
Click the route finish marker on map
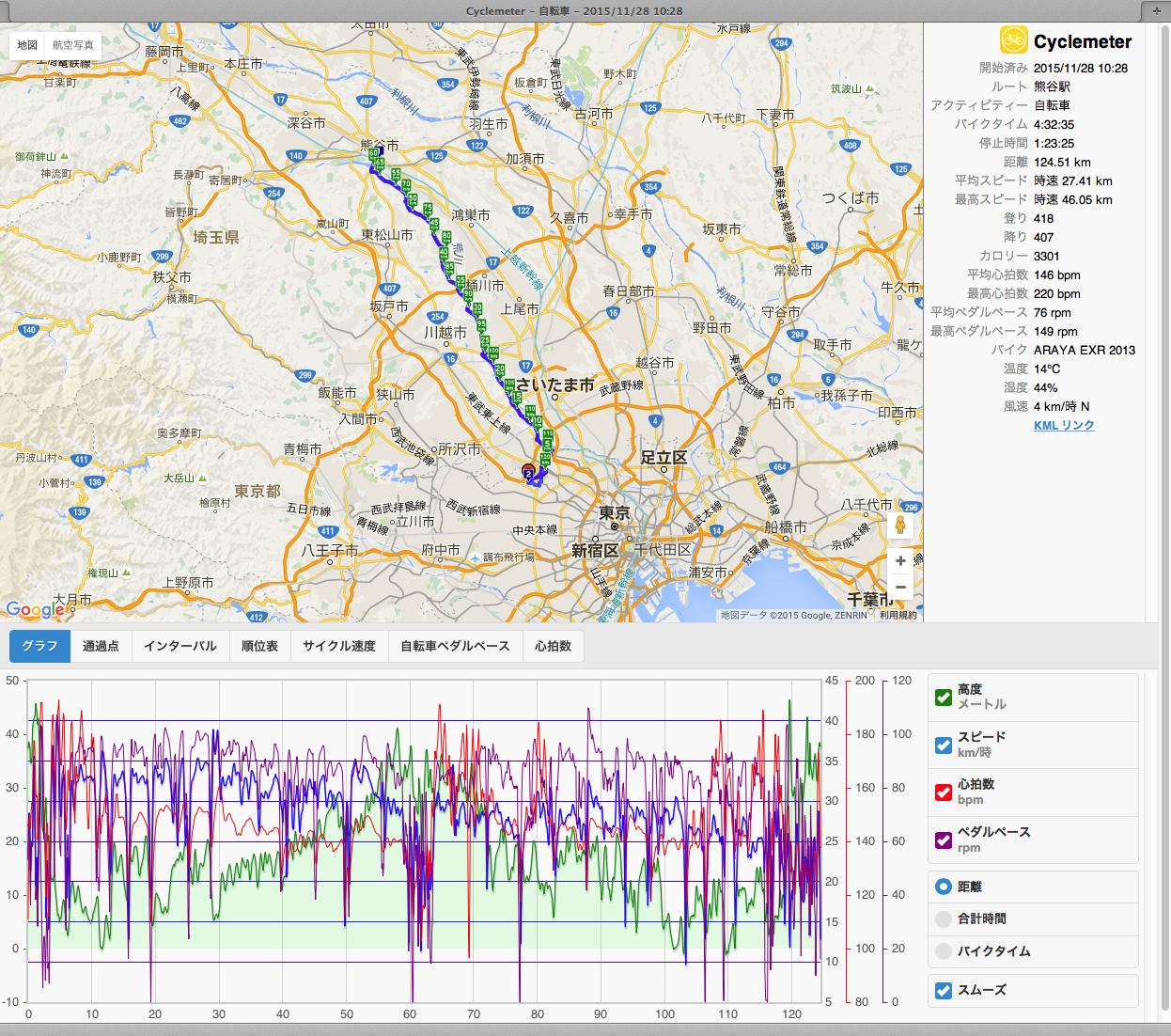click(528, 471)
